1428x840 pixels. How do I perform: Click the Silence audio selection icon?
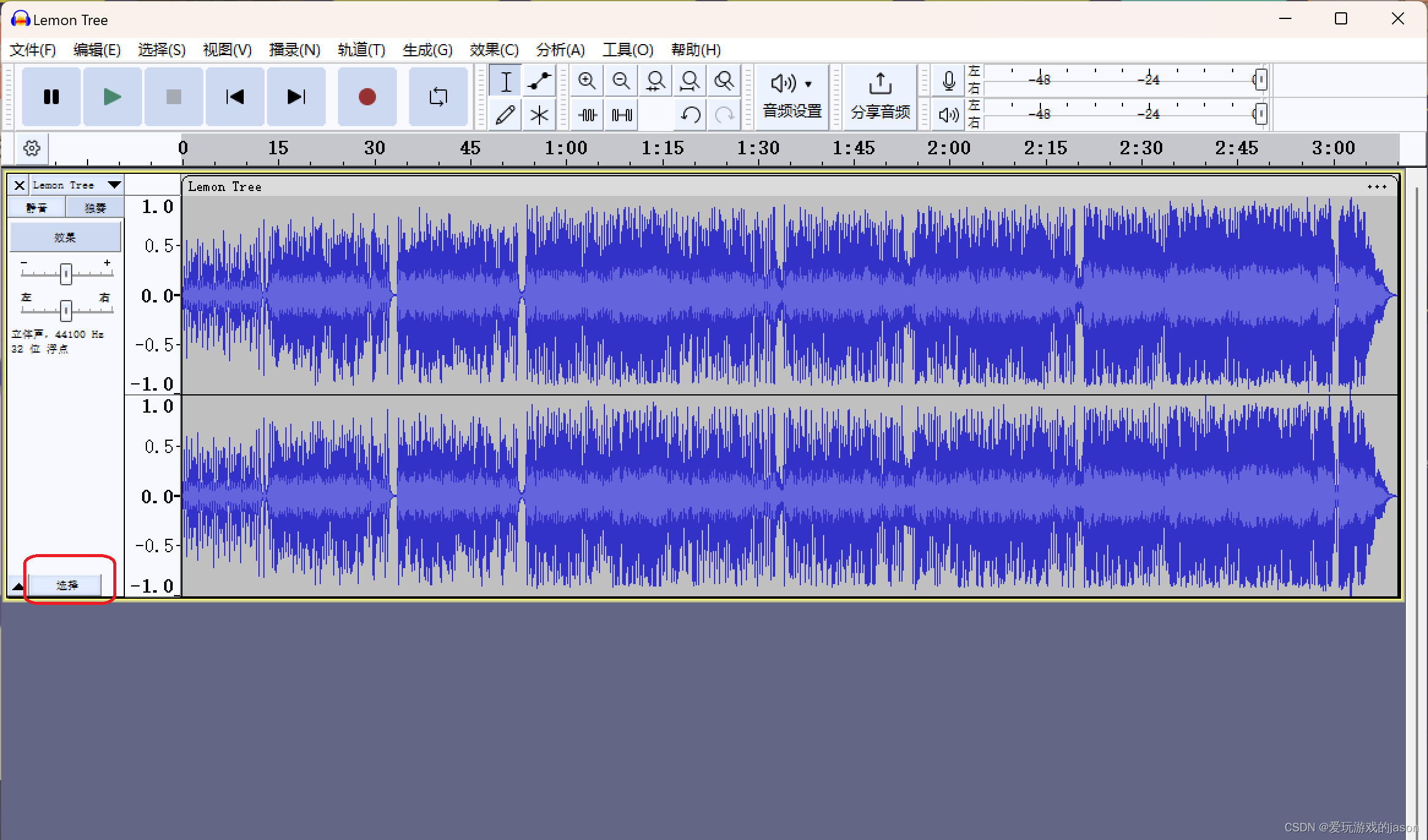point(622,115)
